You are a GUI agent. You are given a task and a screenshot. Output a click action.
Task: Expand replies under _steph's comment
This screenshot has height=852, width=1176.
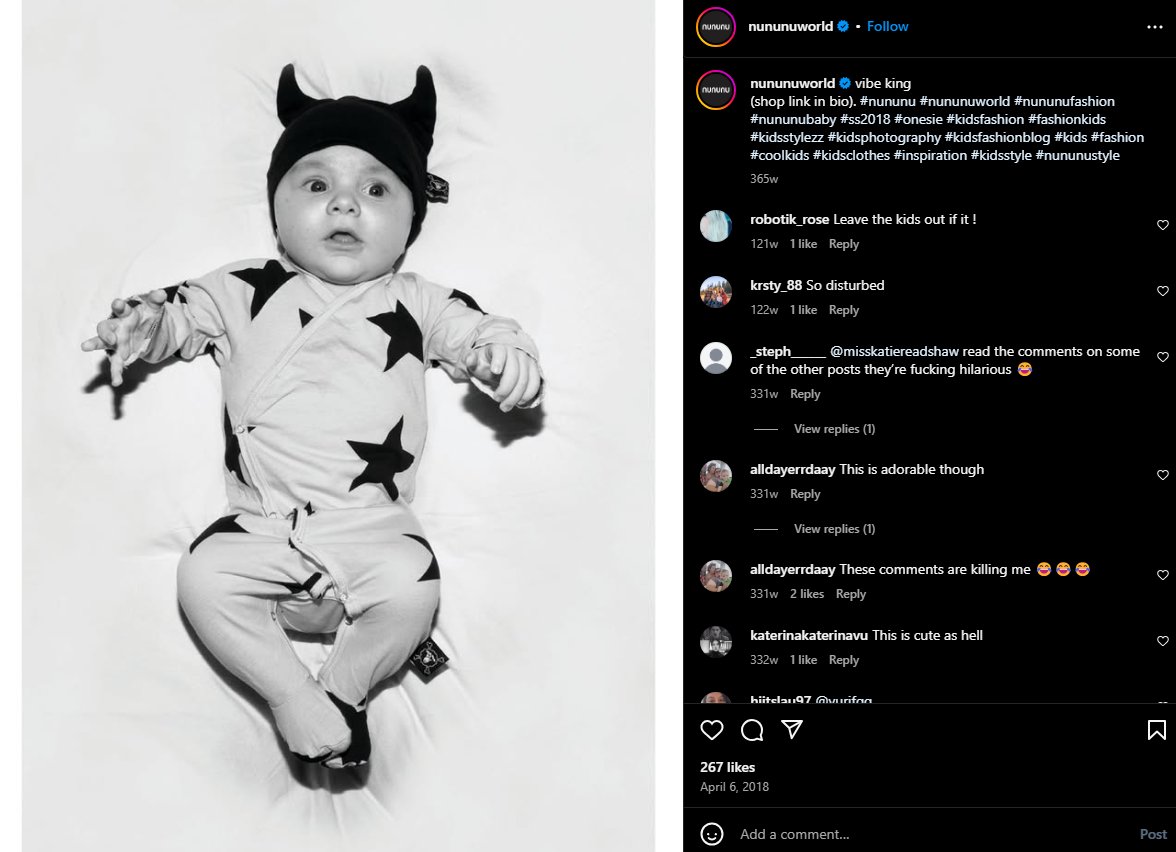coord(834,429)
